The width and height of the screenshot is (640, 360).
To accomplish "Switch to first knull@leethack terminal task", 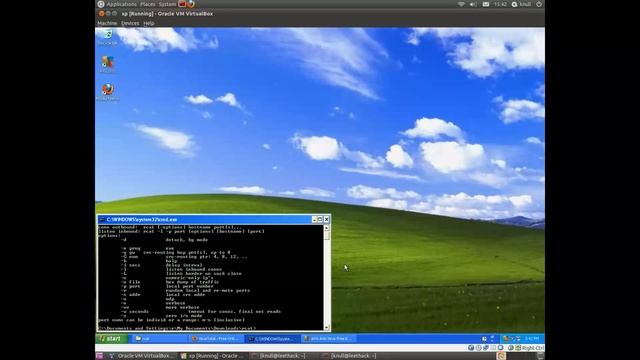I will [282, 356].
